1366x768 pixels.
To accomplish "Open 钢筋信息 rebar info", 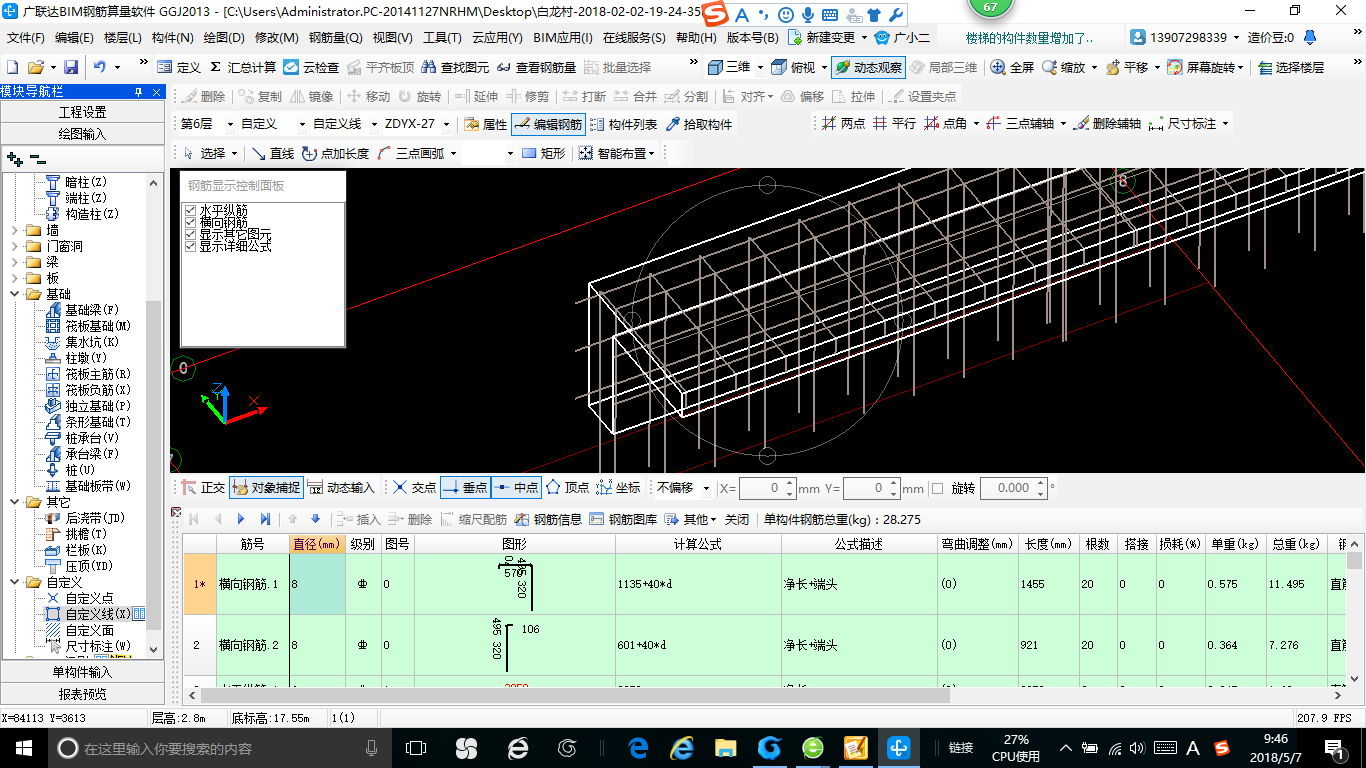I will (x=548, y=519).
